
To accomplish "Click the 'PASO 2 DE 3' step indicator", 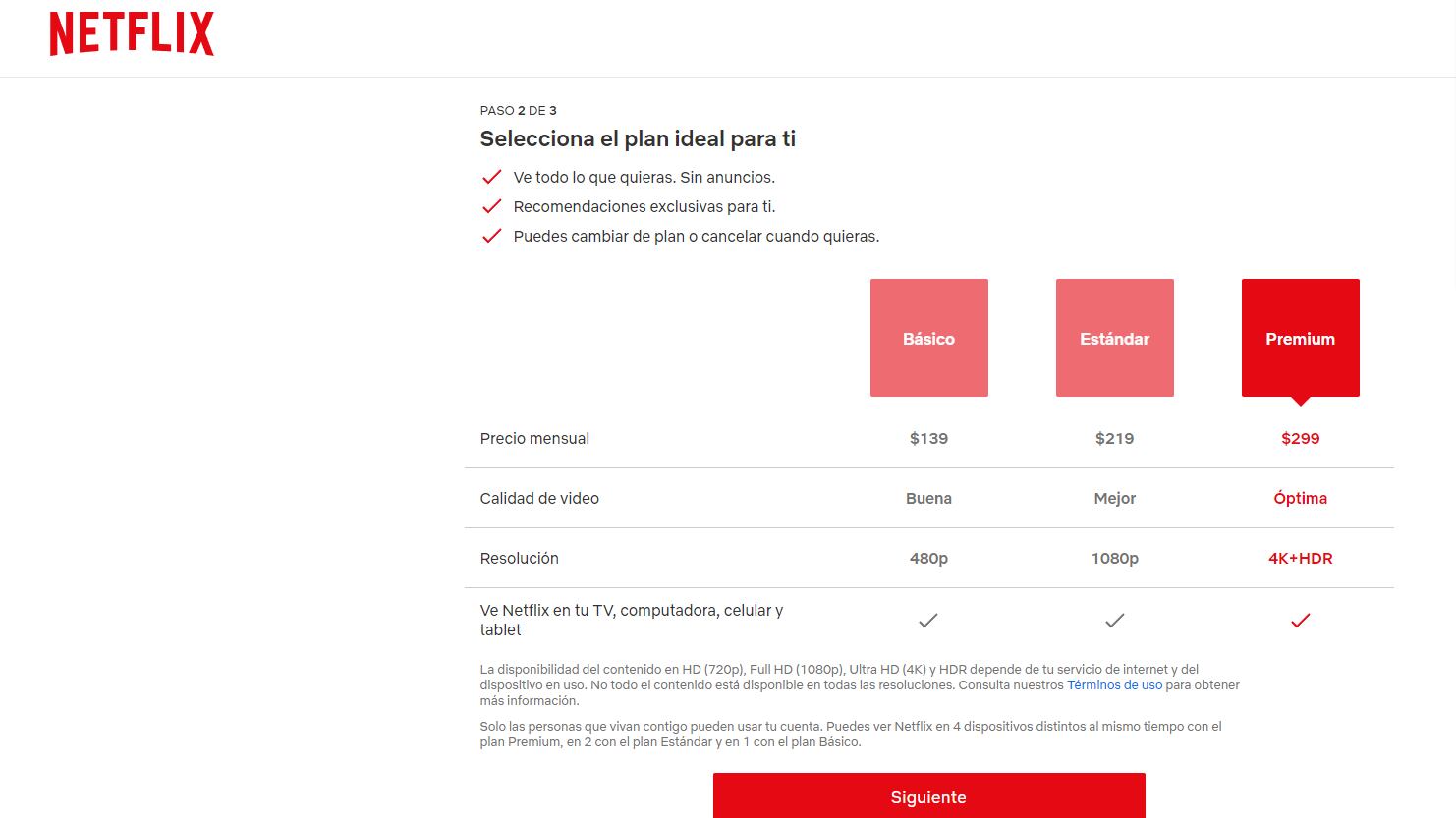I will coord(517,110).
